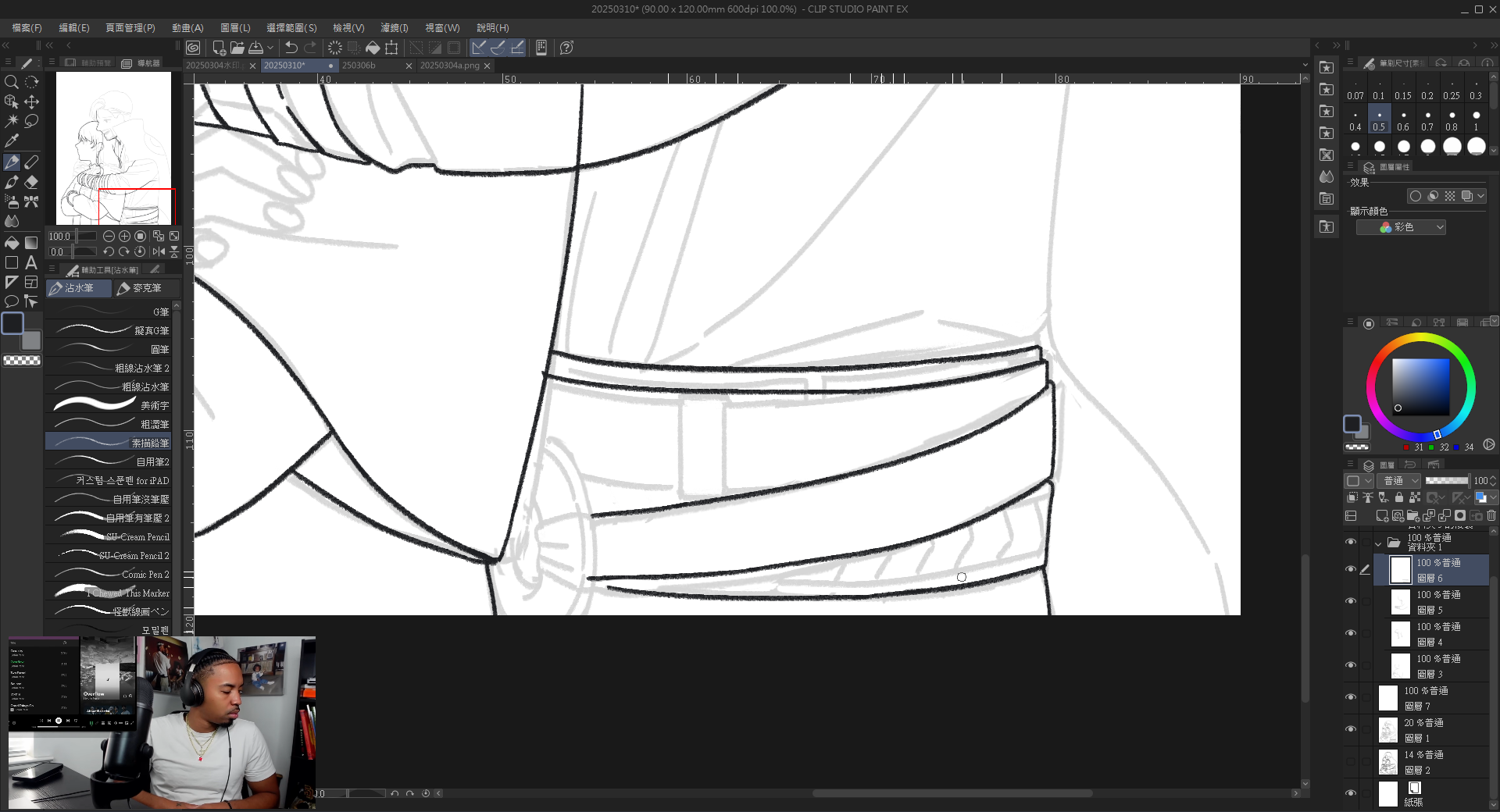The width and height of the screenshot is (1500, 812).
Task: Flip canvas horizontally in Navigator
Action: coord(159,251)
